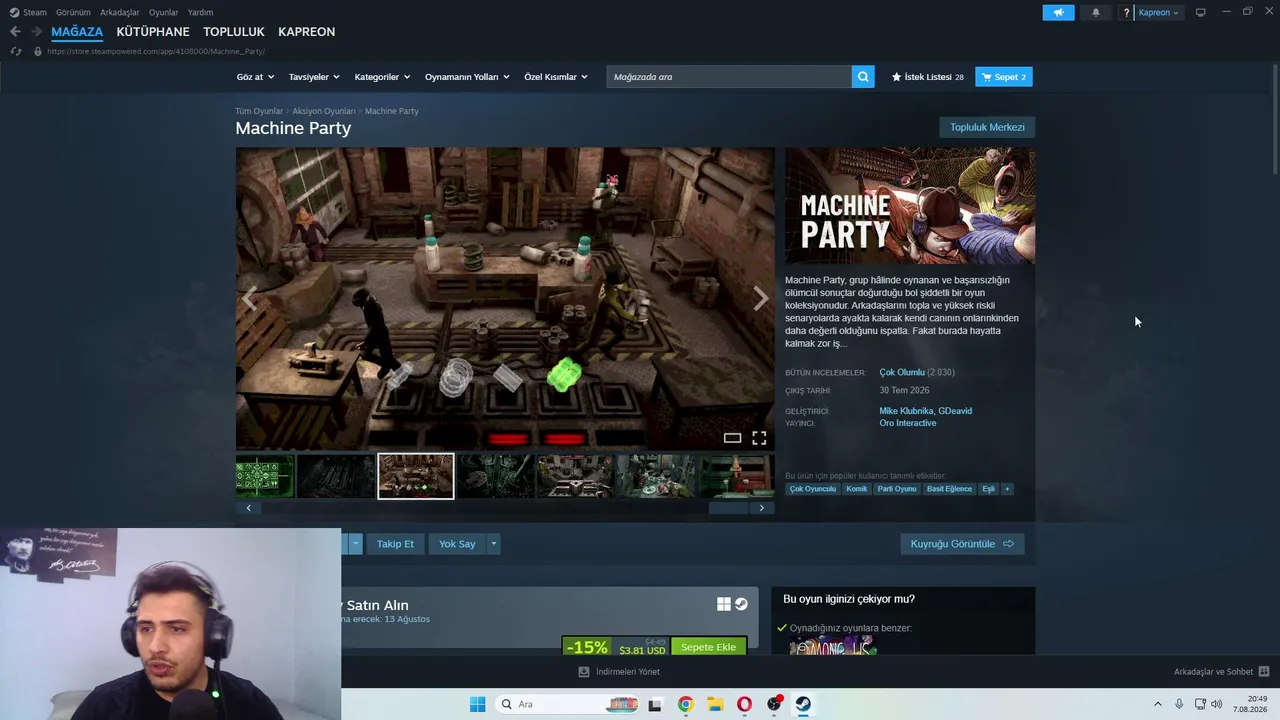
Task: Click the question mark help icon
Action: coord(1127,13)
